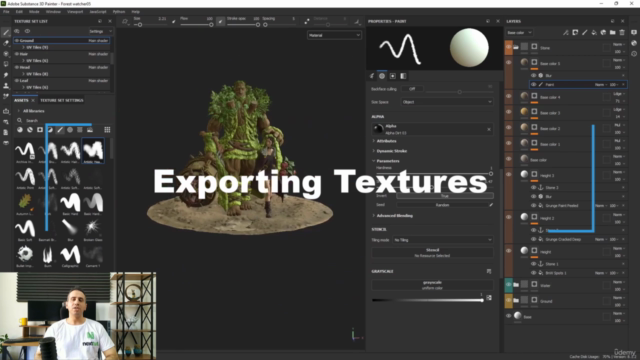Click random seed dice icon near grayscale slider
The image size is (640, 360).
click(x=489, y=298)
